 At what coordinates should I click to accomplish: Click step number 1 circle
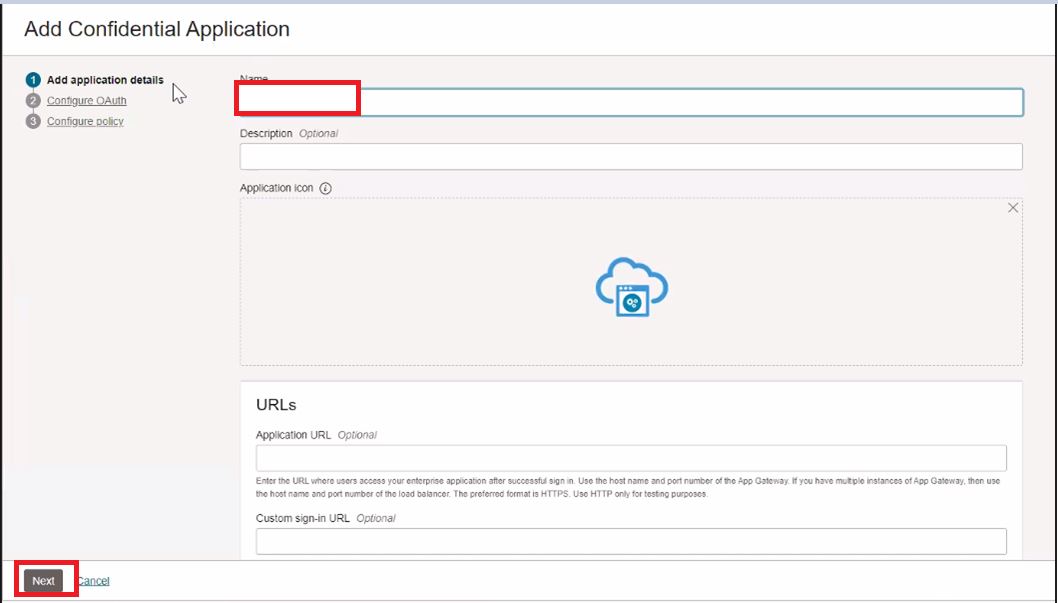(x=33, y=80)
